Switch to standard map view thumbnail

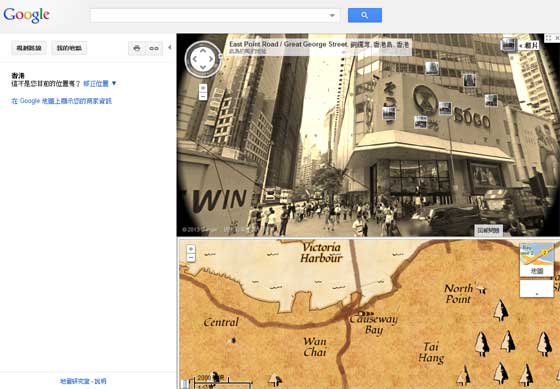[x=537, y=260]
